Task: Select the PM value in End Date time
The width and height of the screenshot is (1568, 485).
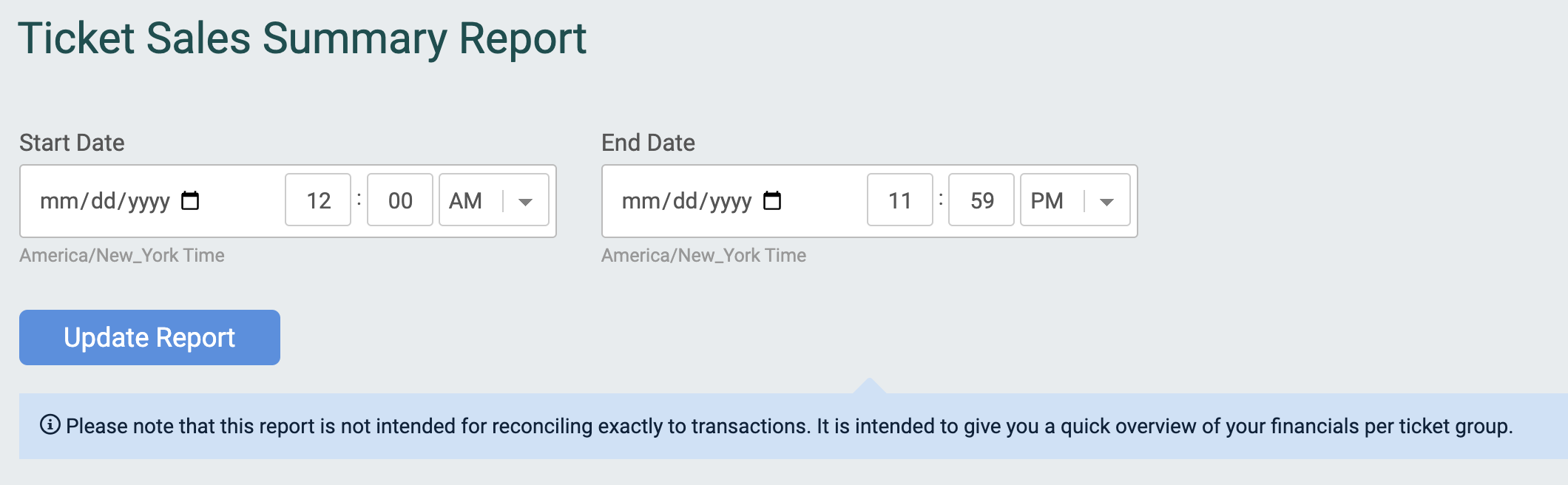Action: pos(1047,200)
